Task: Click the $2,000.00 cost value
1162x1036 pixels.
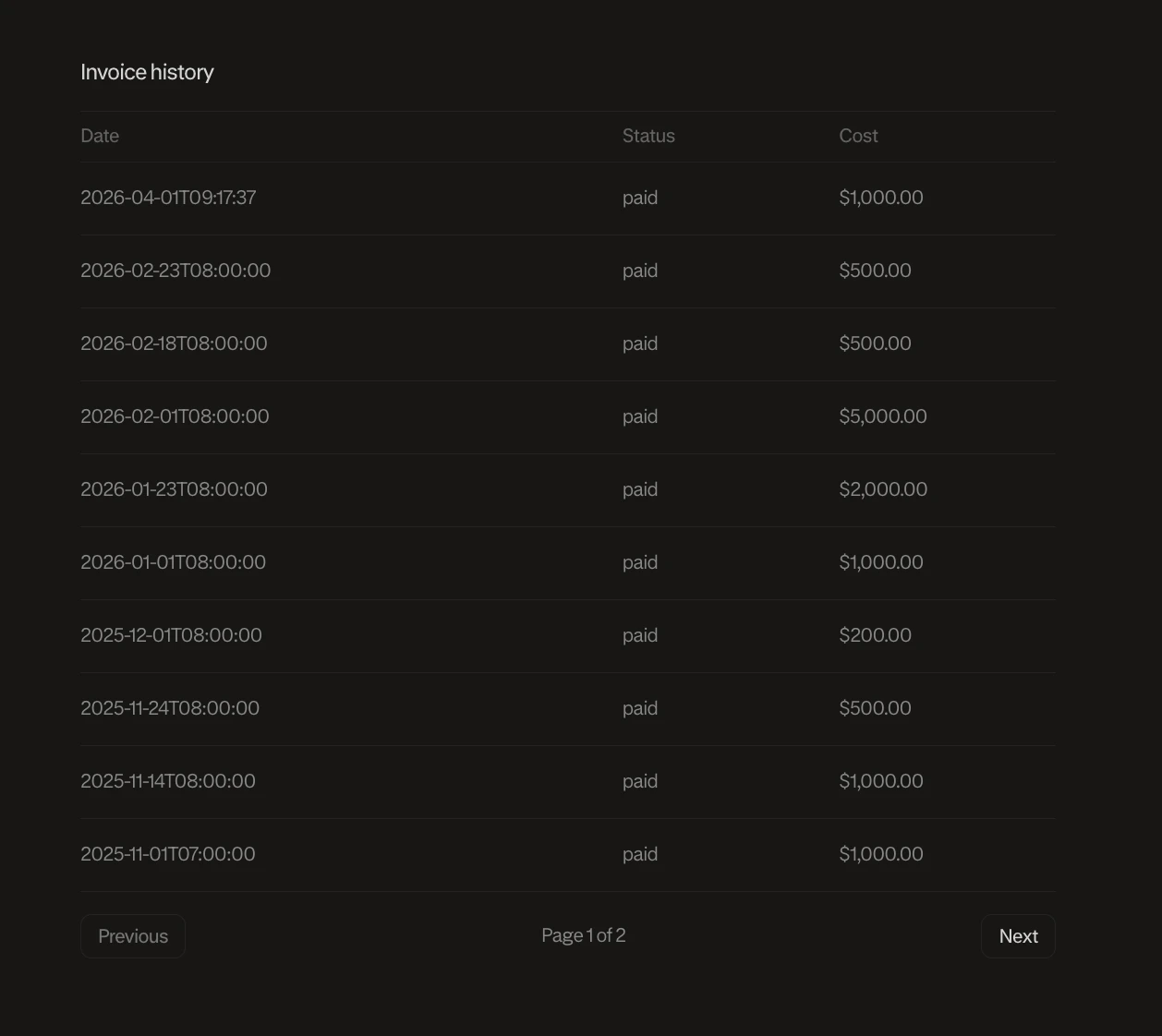Action: [x=883, y=489]
